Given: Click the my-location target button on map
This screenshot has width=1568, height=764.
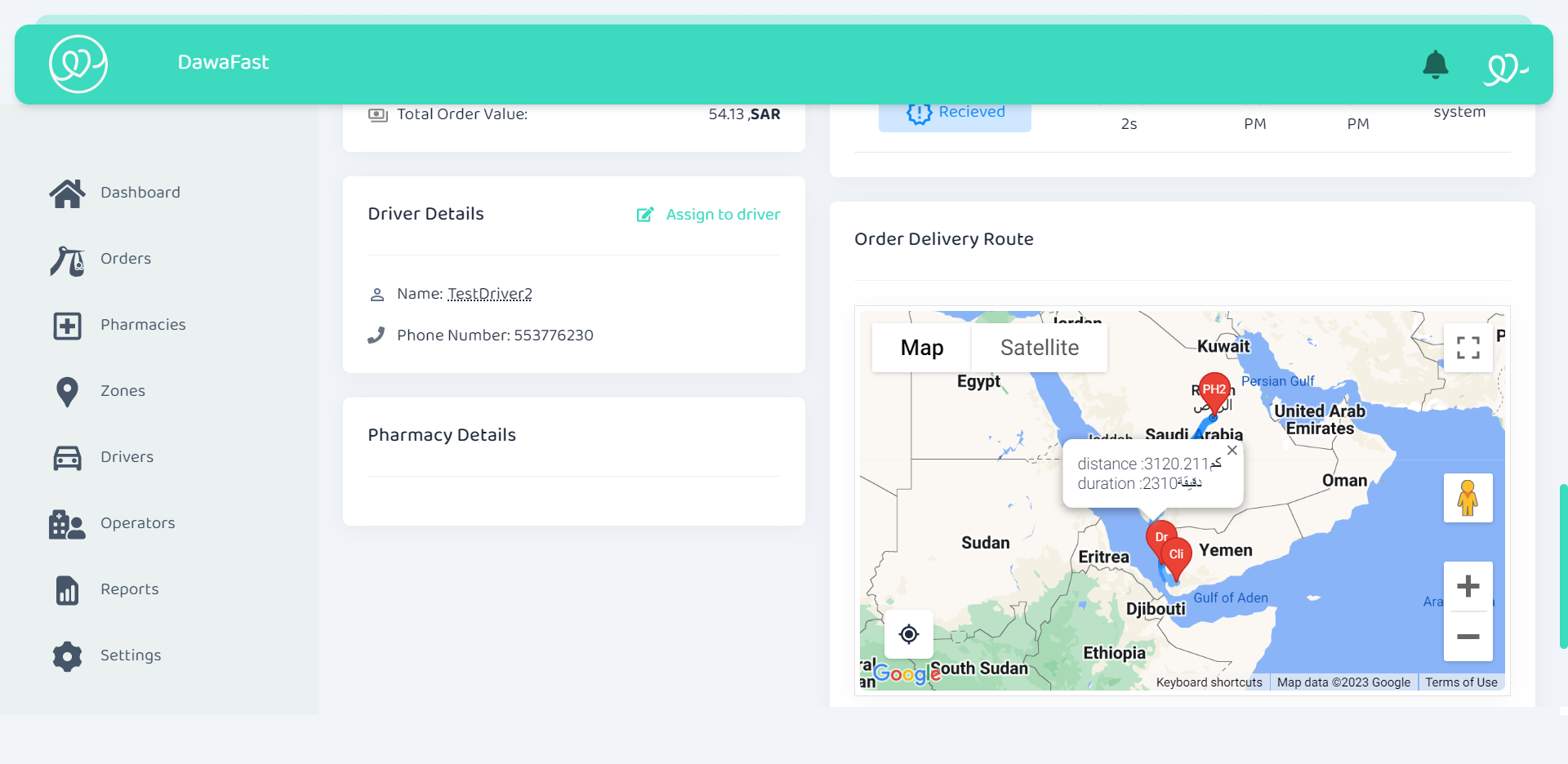Looking at the screenshot, I should click(909, 634).
